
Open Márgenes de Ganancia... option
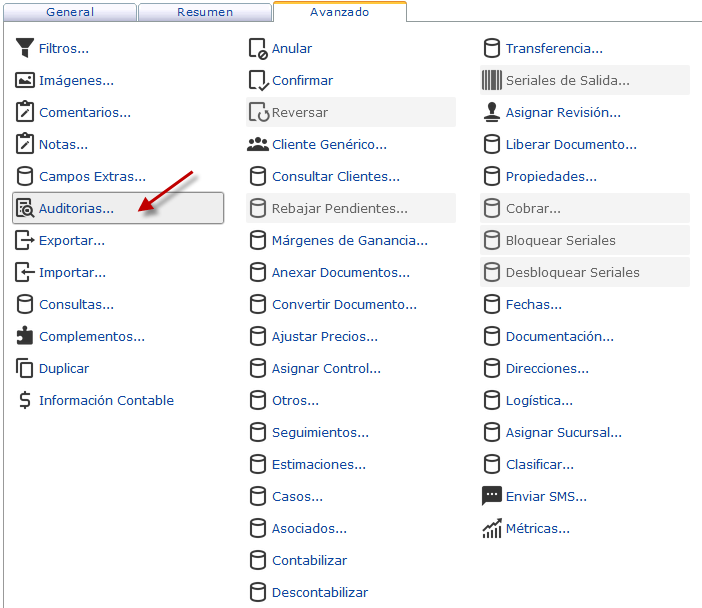(351, 240)
